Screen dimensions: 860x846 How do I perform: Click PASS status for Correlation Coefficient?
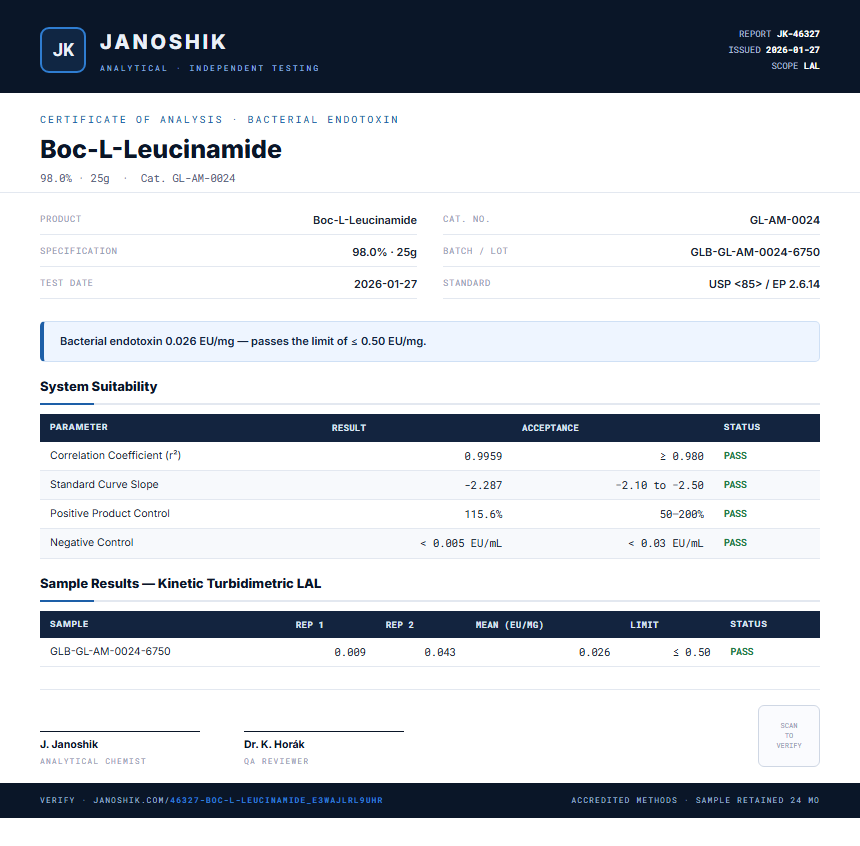(735, 456)
